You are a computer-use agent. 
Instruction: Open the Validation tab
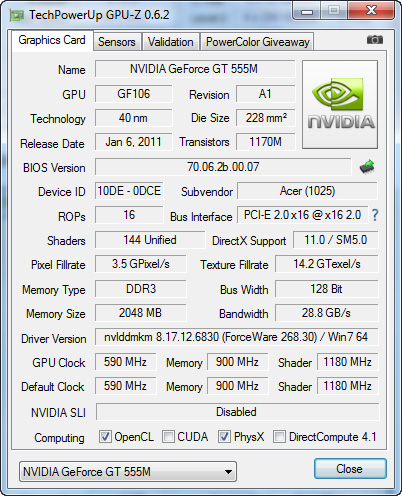pos(171,42)
